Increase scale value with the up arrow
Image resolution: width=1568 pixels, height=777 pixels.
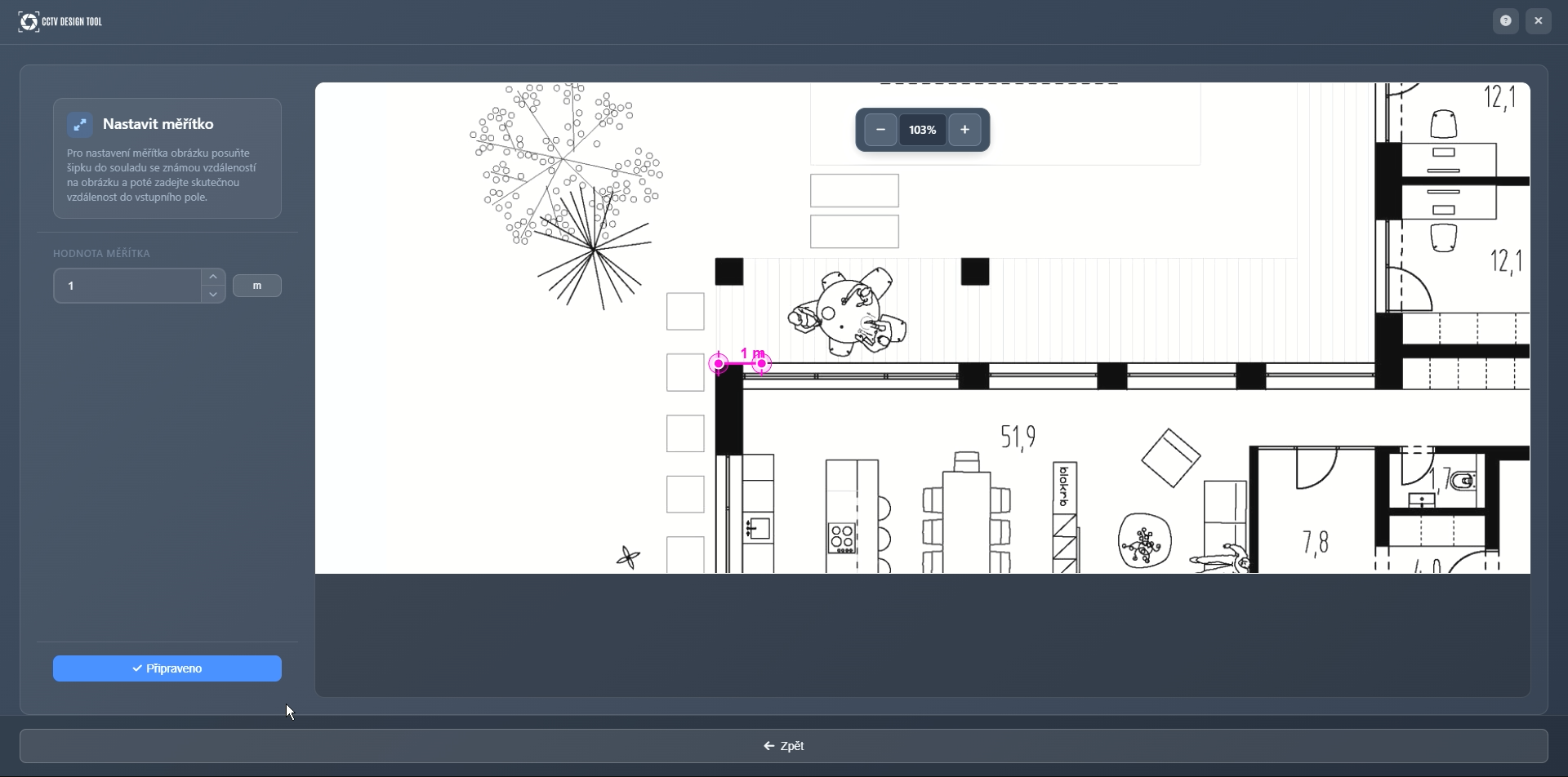tap(213, 277)
